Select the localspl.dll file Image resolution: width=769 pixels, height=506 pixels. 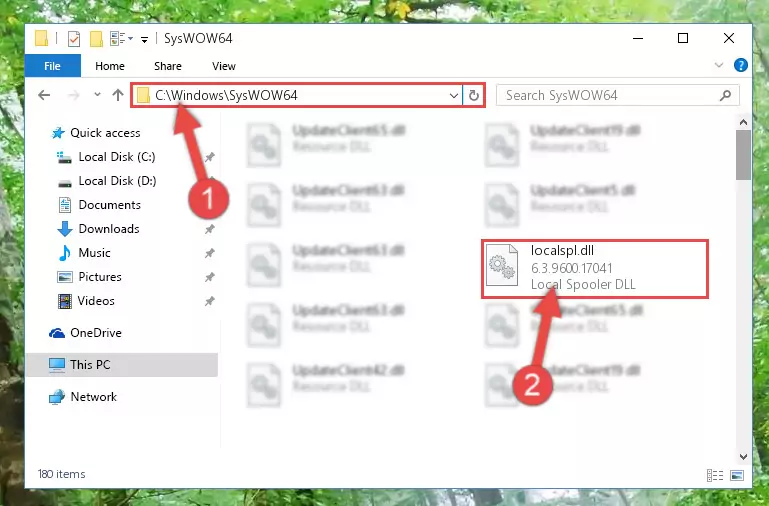click(595, 269)
